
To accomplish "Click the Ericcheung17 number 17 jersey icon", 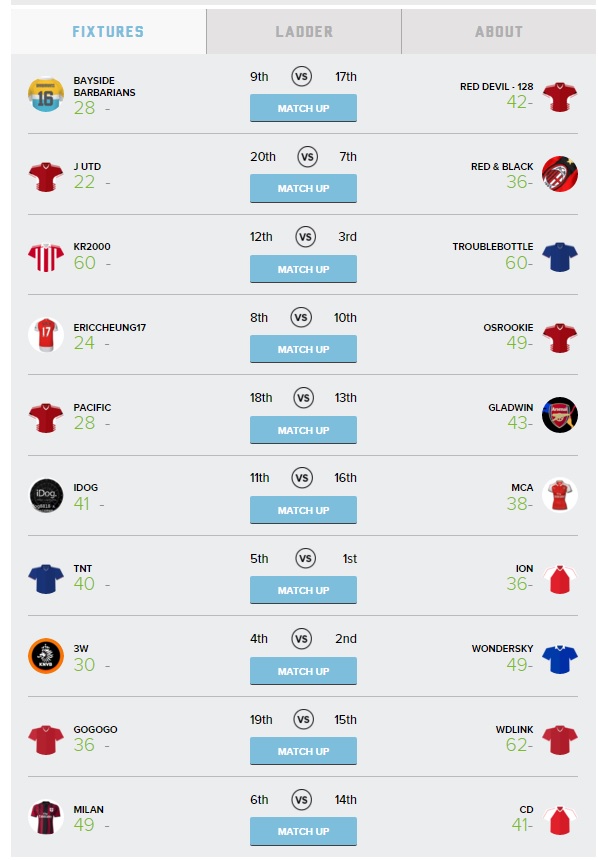I will pos(46,335).
